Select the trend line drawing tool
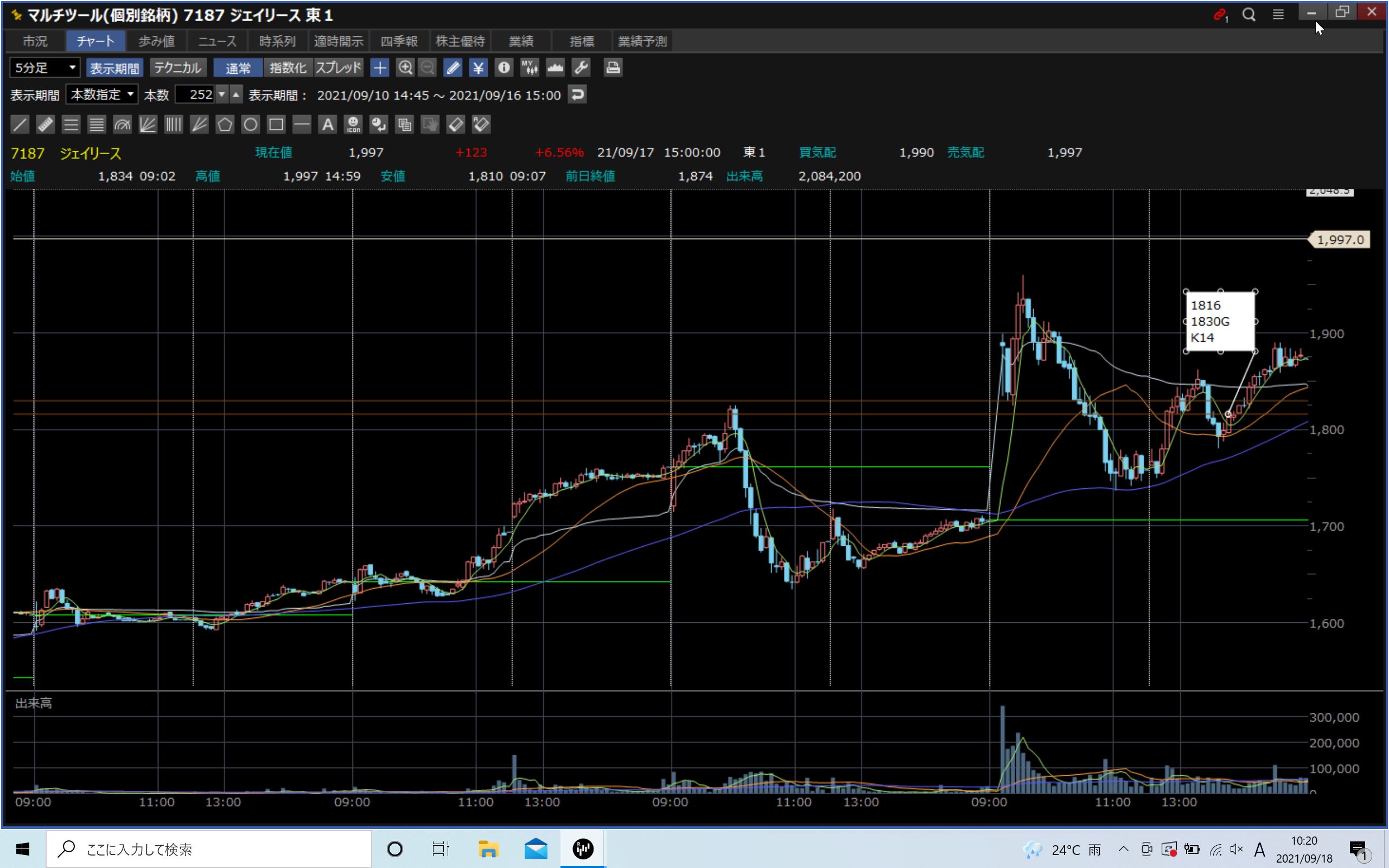 pyautogui.click(x=20, y=125)
